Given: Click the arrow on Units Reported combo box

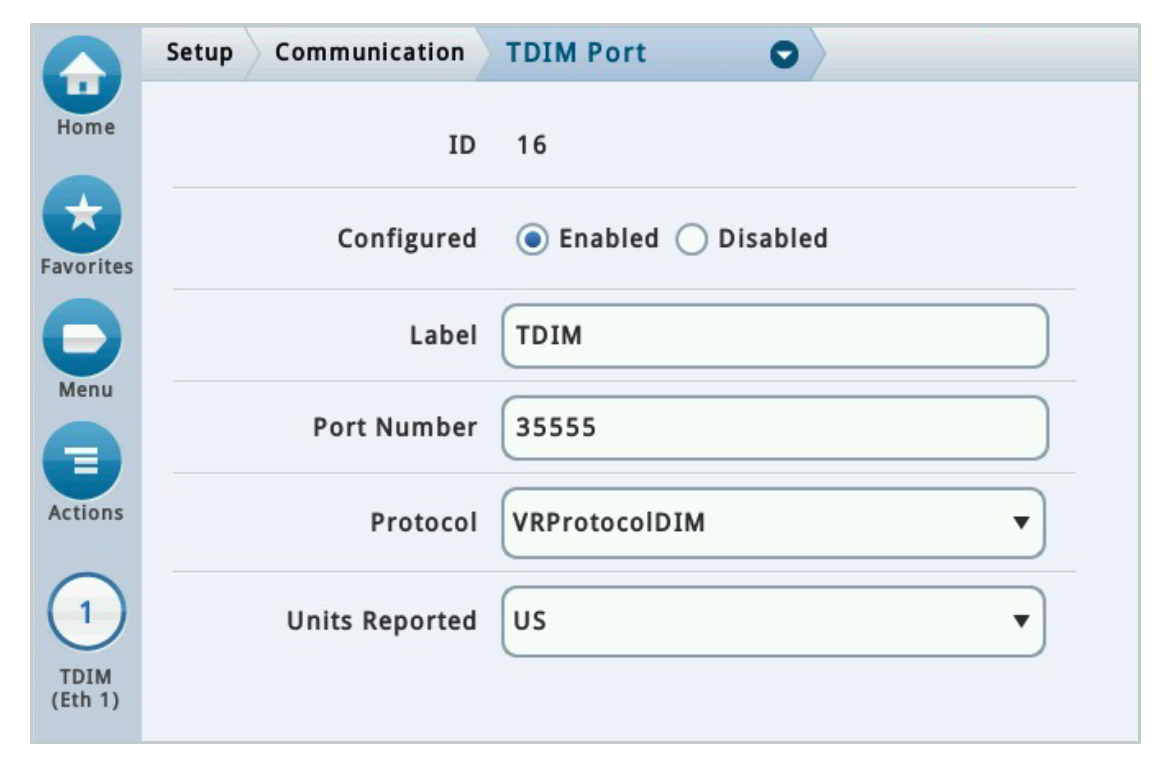Looking at the screenshot, I should (1021, 621).
